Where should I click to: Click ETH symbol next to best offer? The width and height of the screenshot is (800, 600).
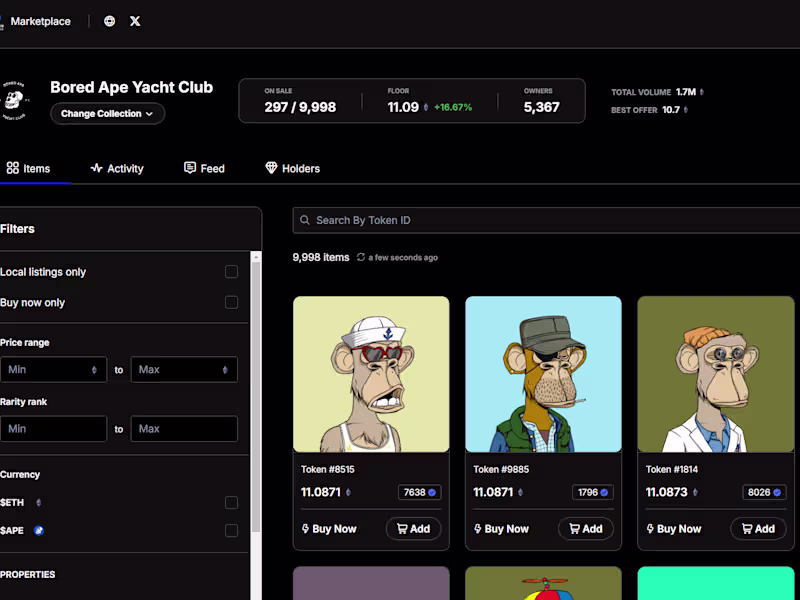pos(685,110)
